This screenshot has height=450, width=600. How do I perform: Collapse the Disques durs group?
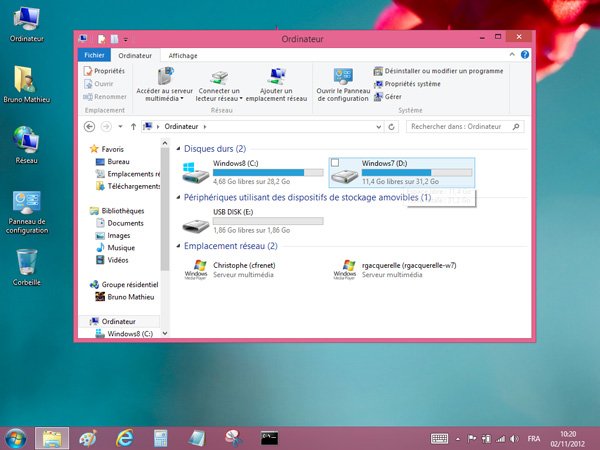178,148
